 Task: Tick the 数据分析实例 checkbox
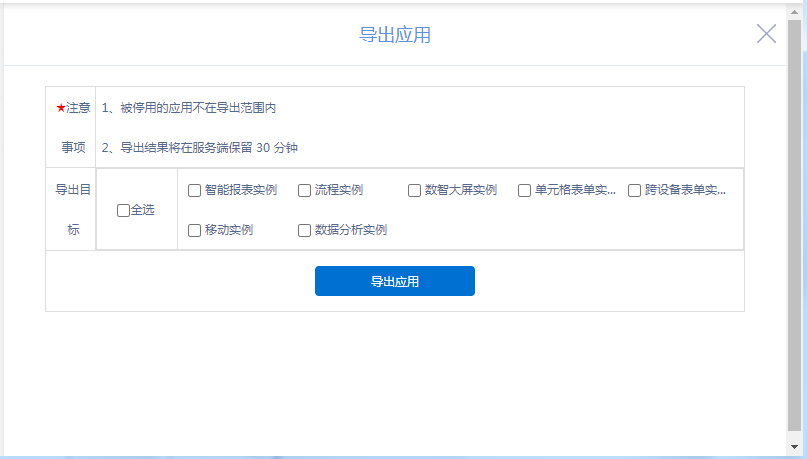pos(305,230)
